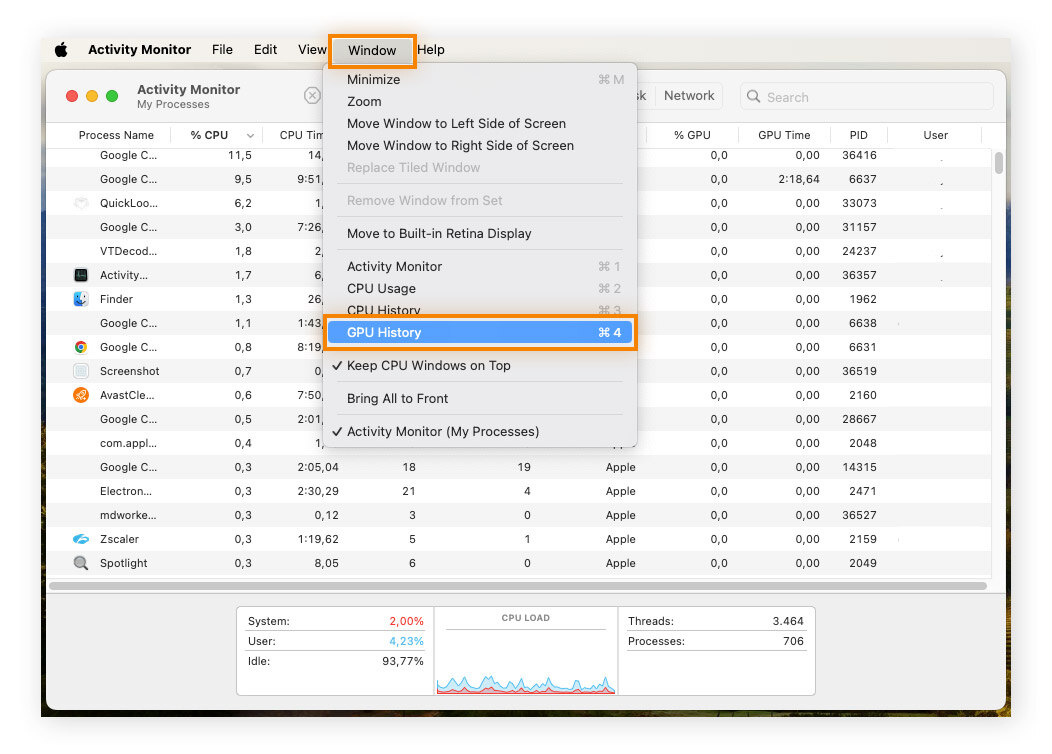This screenshot has height=754, width=1052.
Task: Click the Screenshot process icon
Action: point(81,371)
